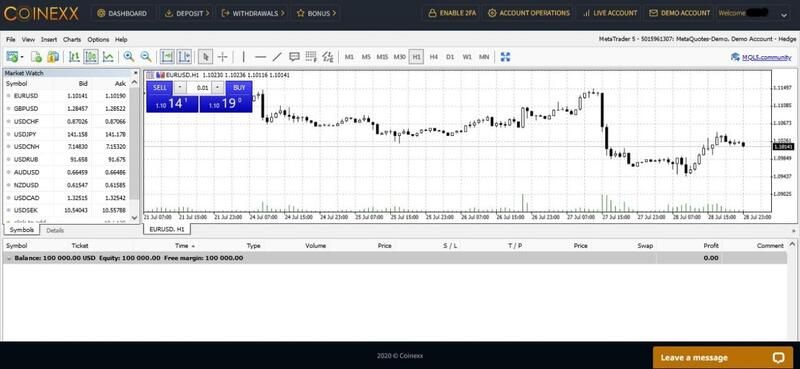Set timeframe to M15

click(x=383, y=57)
